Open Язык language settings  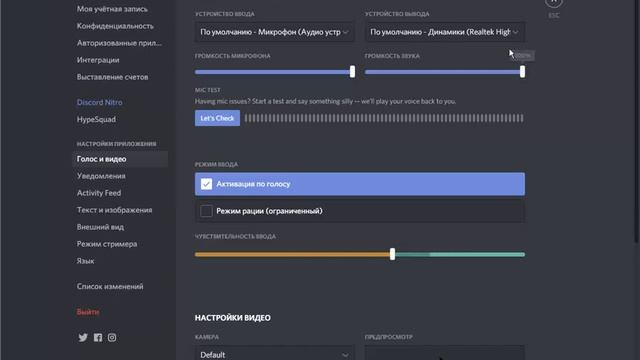(85, 261)
